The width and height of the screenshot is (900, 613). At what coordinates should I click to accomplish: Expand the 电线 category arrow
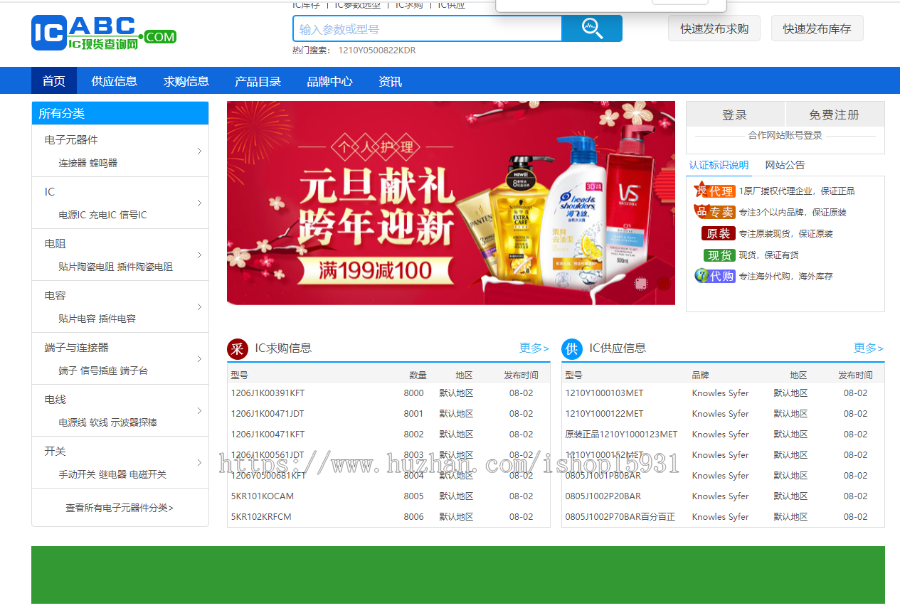(x=199, y=410)
